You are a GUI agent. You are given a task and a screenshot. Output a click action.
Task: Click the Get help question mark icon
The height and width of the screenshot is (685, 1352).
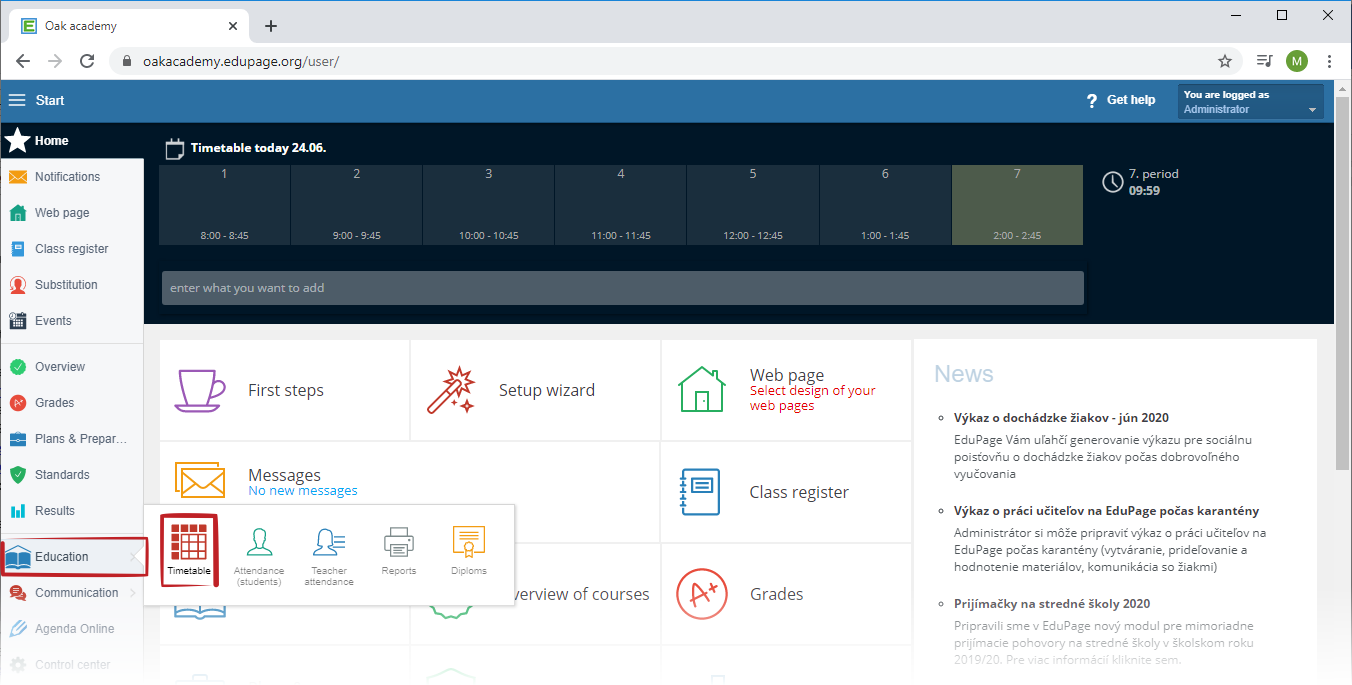(x=1092, y=100)
